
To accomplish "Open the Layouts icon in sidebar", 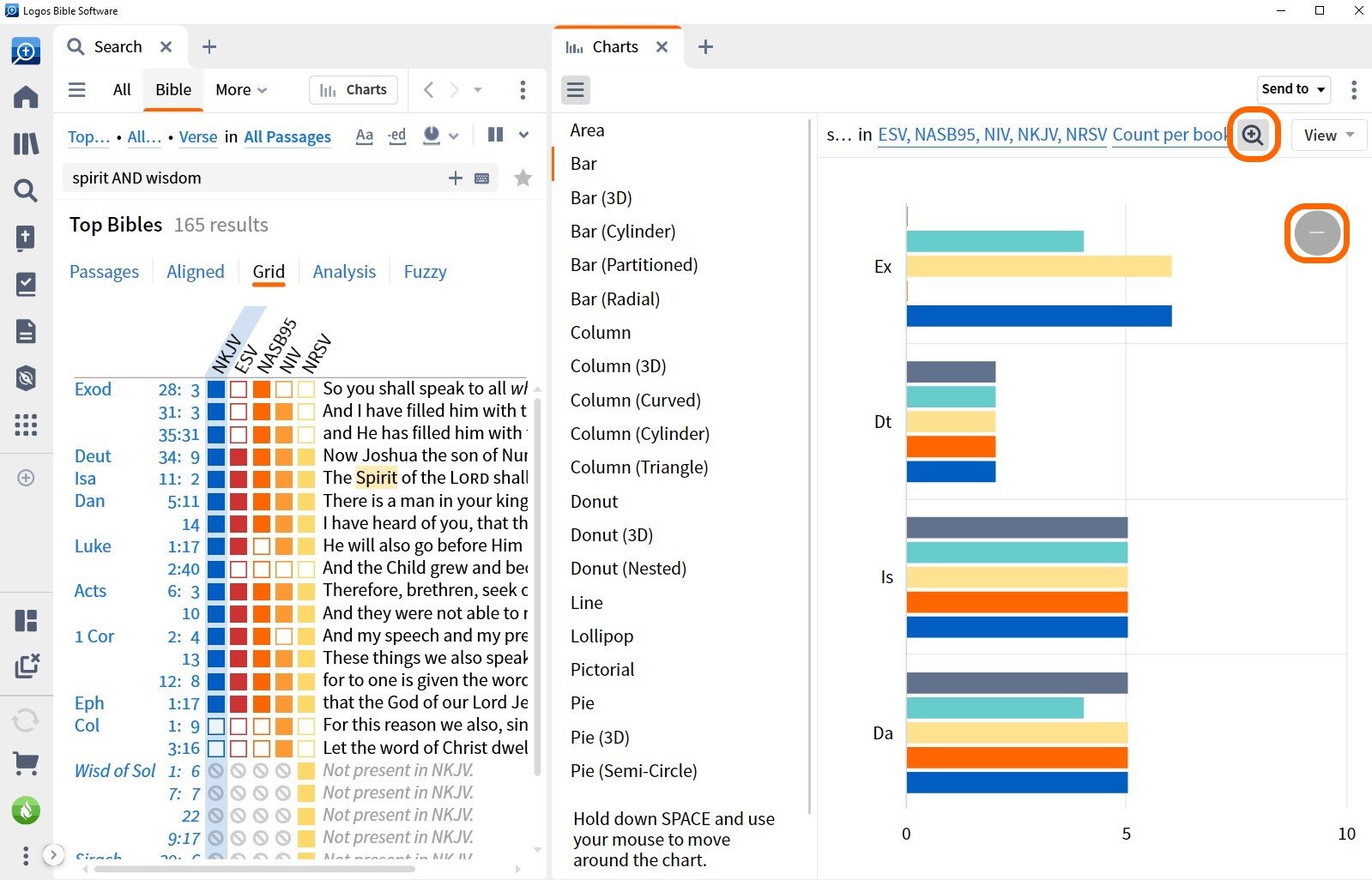I will (26, 620).
